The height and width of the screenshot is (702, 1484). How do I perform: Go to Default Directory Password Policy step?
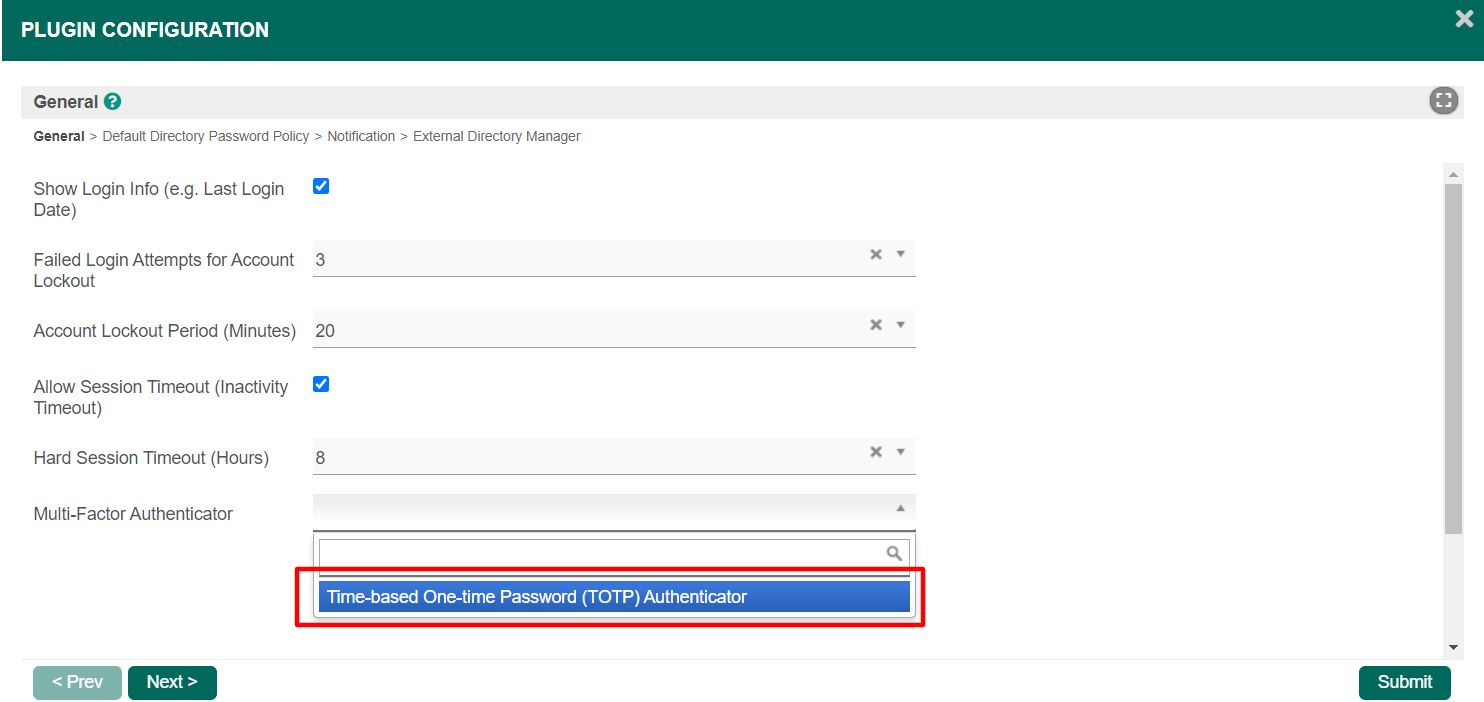[x=206, y=136]
